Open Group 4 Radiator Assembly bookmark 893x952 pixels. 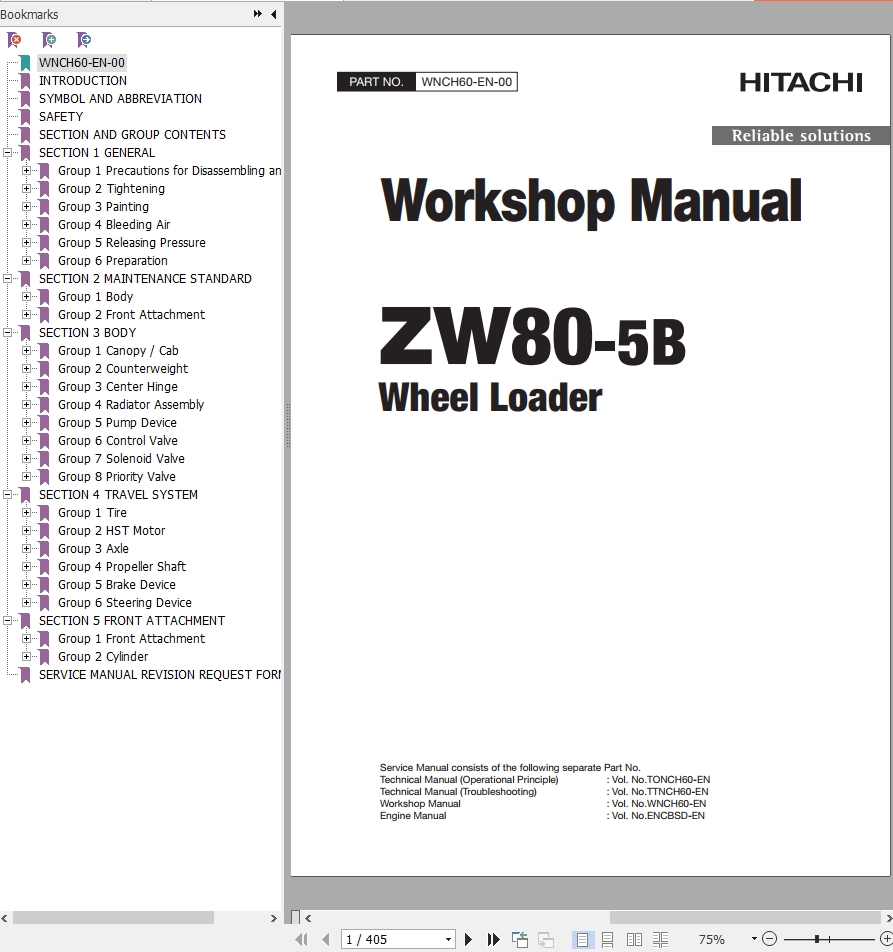(x=131, y=405)
